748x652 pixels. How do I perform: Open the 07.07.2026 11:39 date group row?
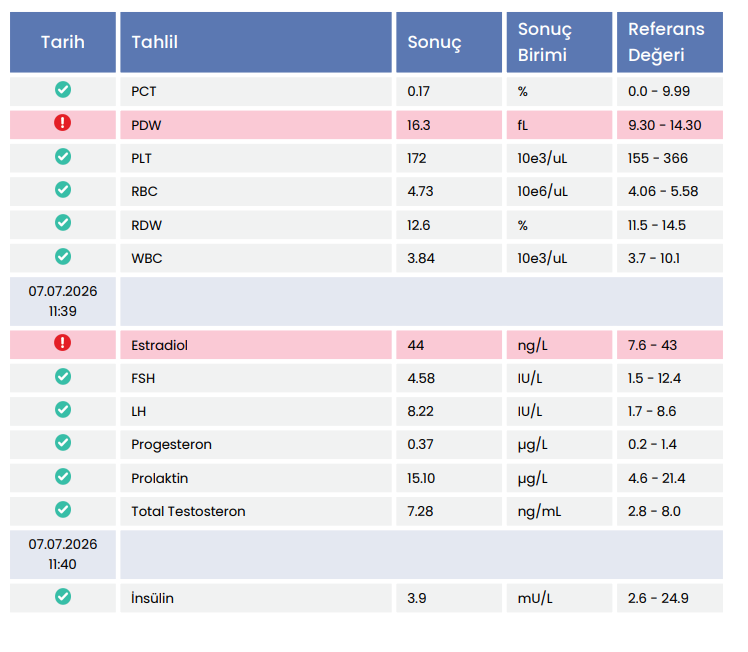tap(366, 301)
